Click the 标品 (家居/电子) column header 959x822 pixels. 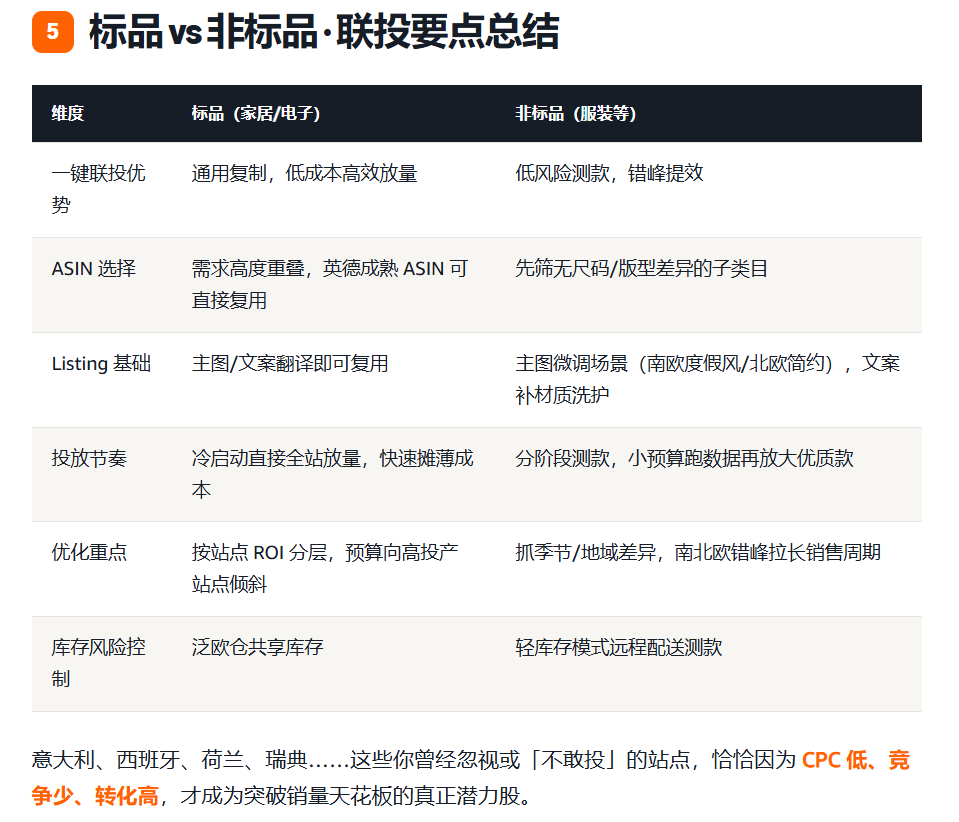tap(256, 114)
